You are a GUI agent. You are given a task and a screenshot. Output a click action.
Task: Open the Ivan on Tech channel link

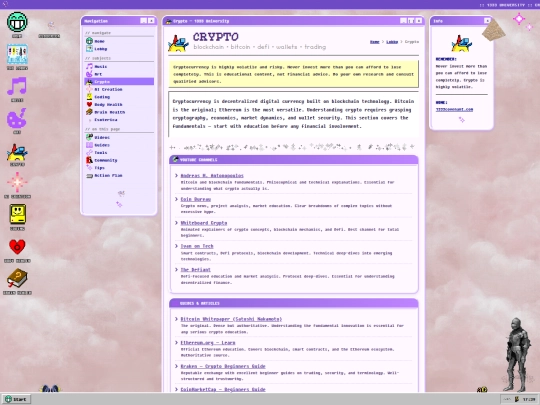197,246
